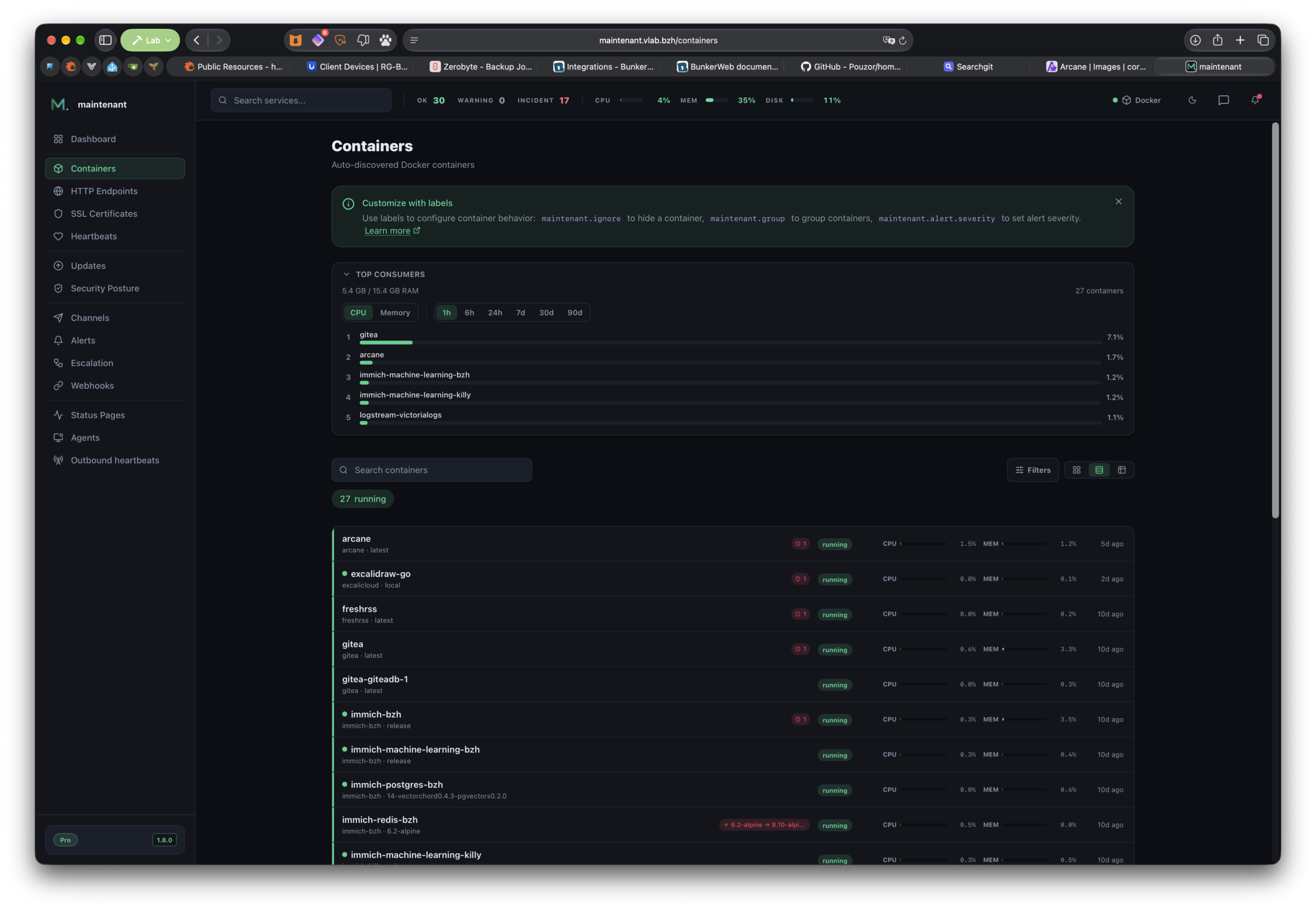This screenshot has width=1316, height=911.
Task: Switch to list view layout
Action: tap(1099, 470)
